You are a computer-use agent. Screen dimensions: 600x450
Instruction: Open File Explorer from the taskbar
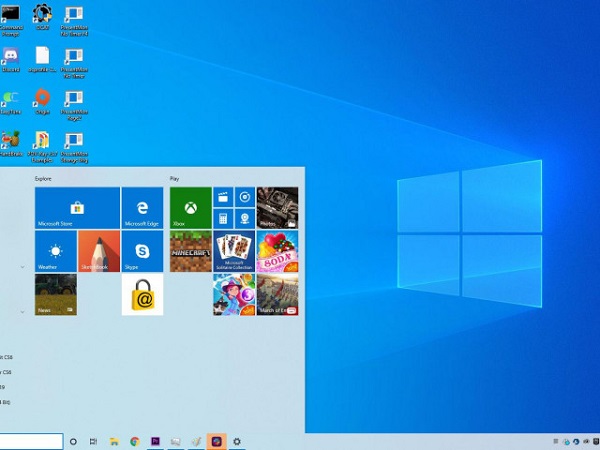[x=114, y=442]
